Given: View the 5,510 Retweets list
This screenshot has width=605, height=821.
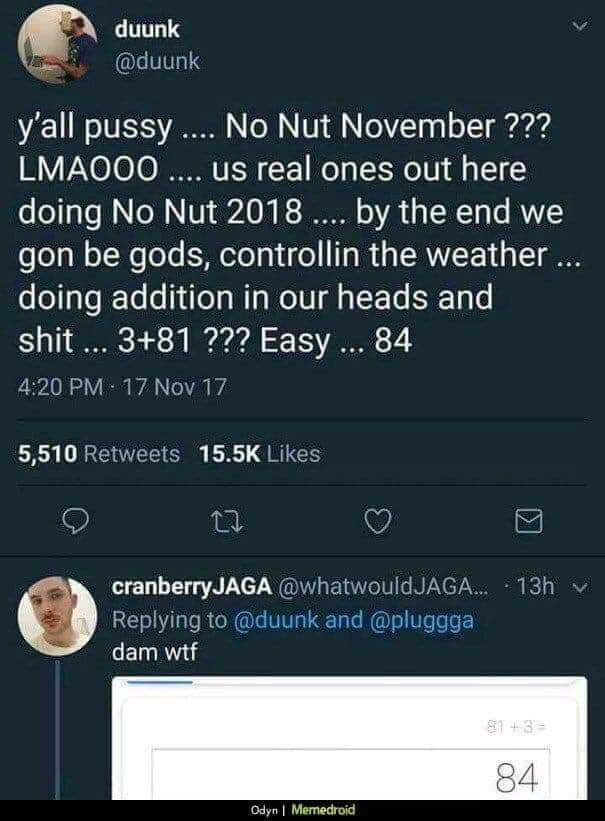Looking at the screenshot, I should pos(99,453).
